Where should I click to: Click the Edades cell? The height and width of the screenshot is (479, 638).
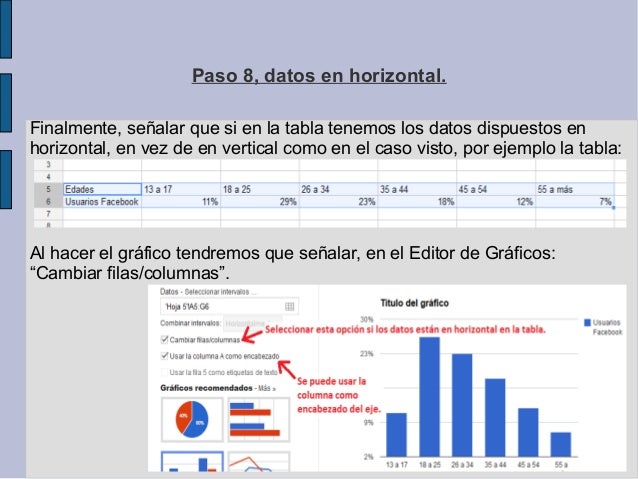click(x=102, y=189)
